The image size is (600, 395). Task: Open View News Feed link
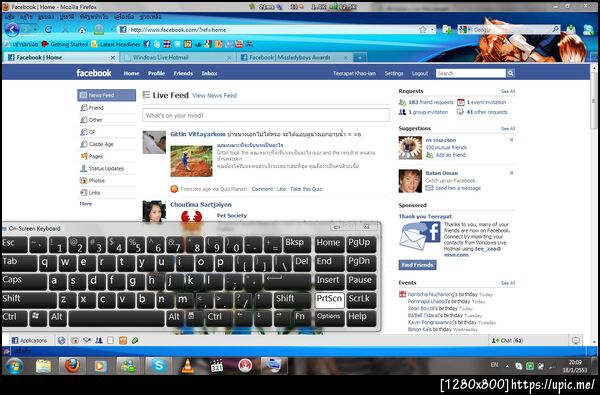point(214,95)
